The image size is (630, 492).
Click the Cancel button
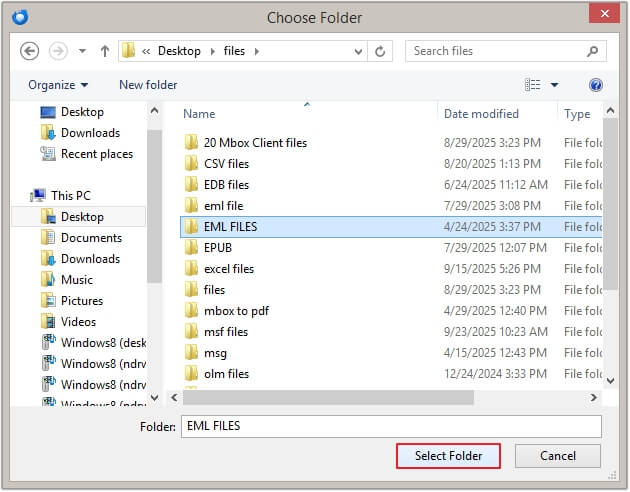(x=558, y=456)
